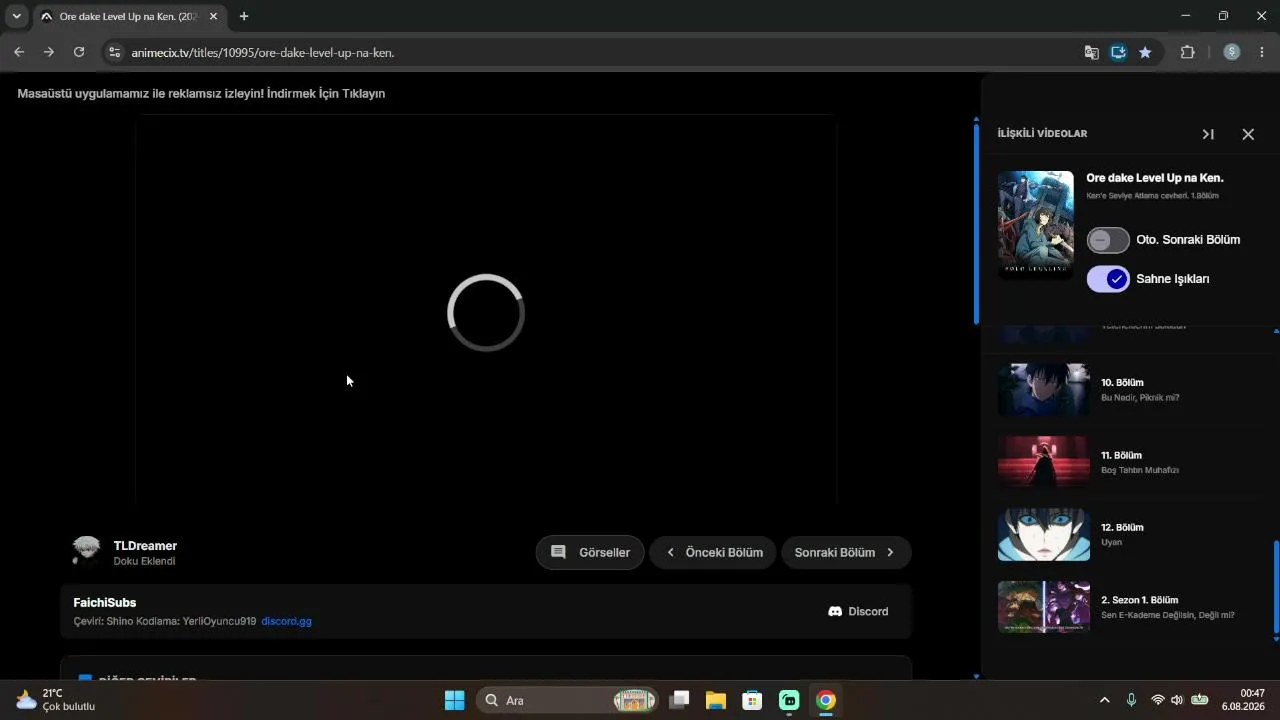
Task: Open the Chrome extensions puzzle icon
Action: (1188, 52)
